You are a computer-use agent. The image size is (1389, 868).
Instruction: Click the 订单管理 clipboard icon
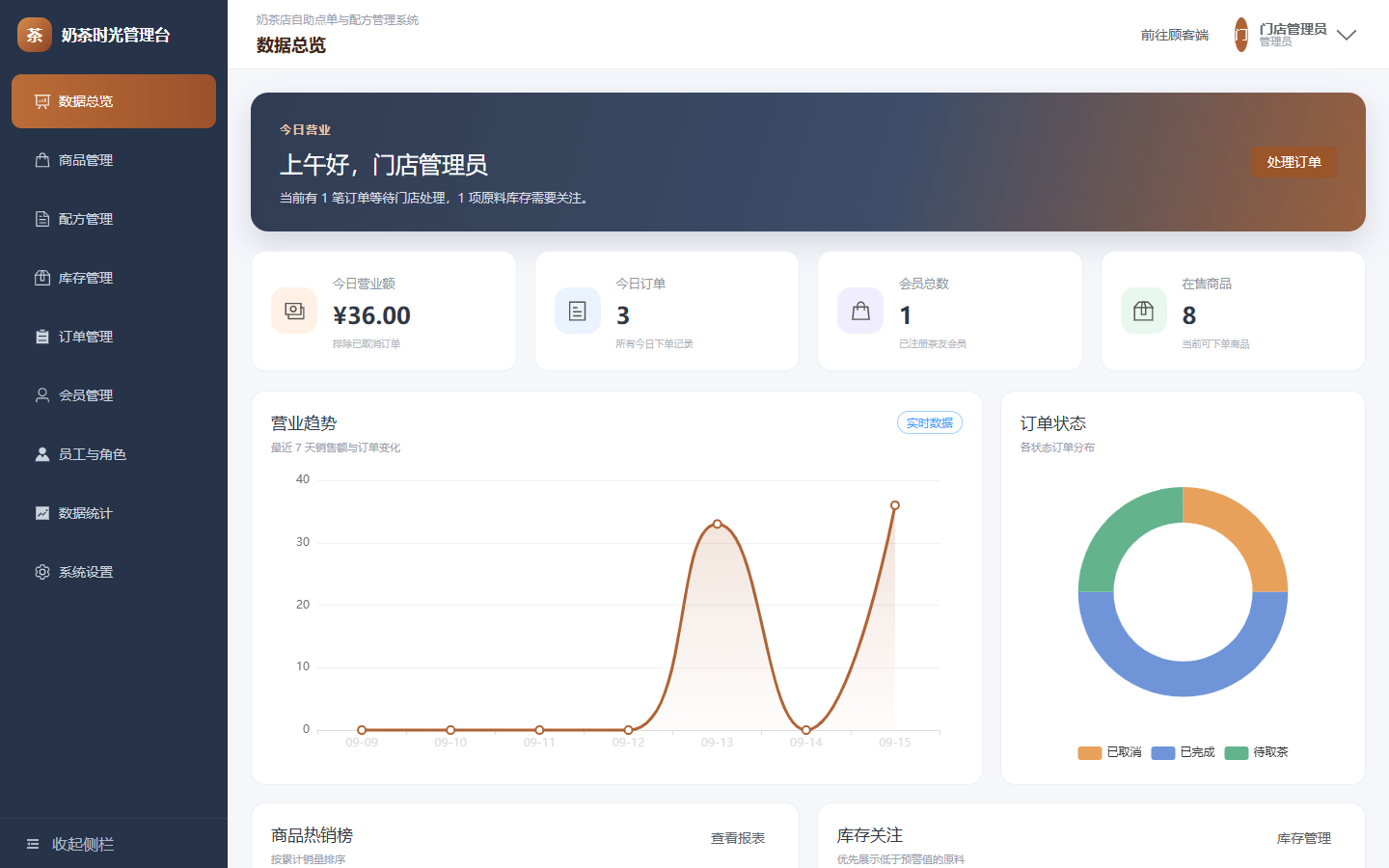coord(42,337)
